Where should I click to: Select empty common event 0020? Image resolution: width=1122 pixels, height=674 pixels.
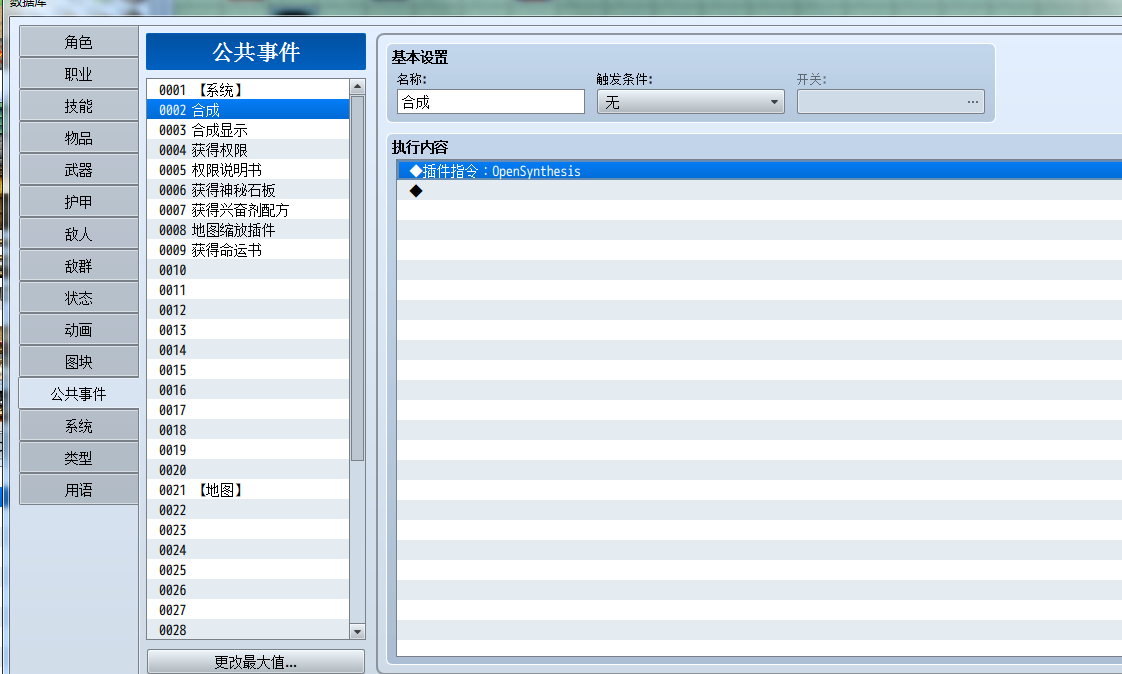[x=248, y=470]
